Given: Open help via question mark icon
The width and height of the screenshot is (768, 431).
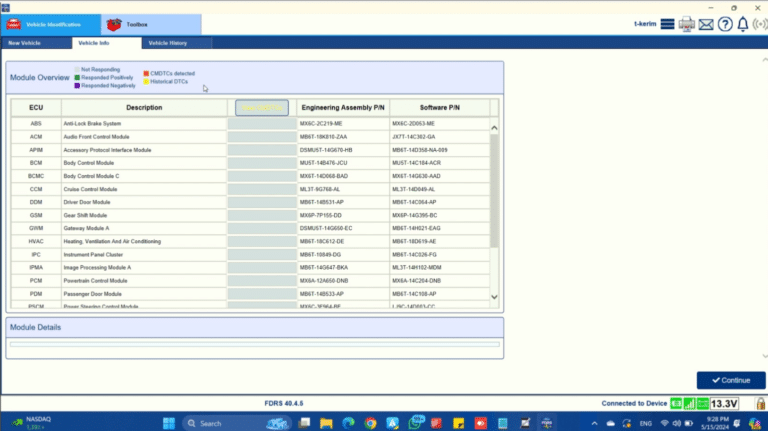Looking at the screenshot, I should [725, 24].
